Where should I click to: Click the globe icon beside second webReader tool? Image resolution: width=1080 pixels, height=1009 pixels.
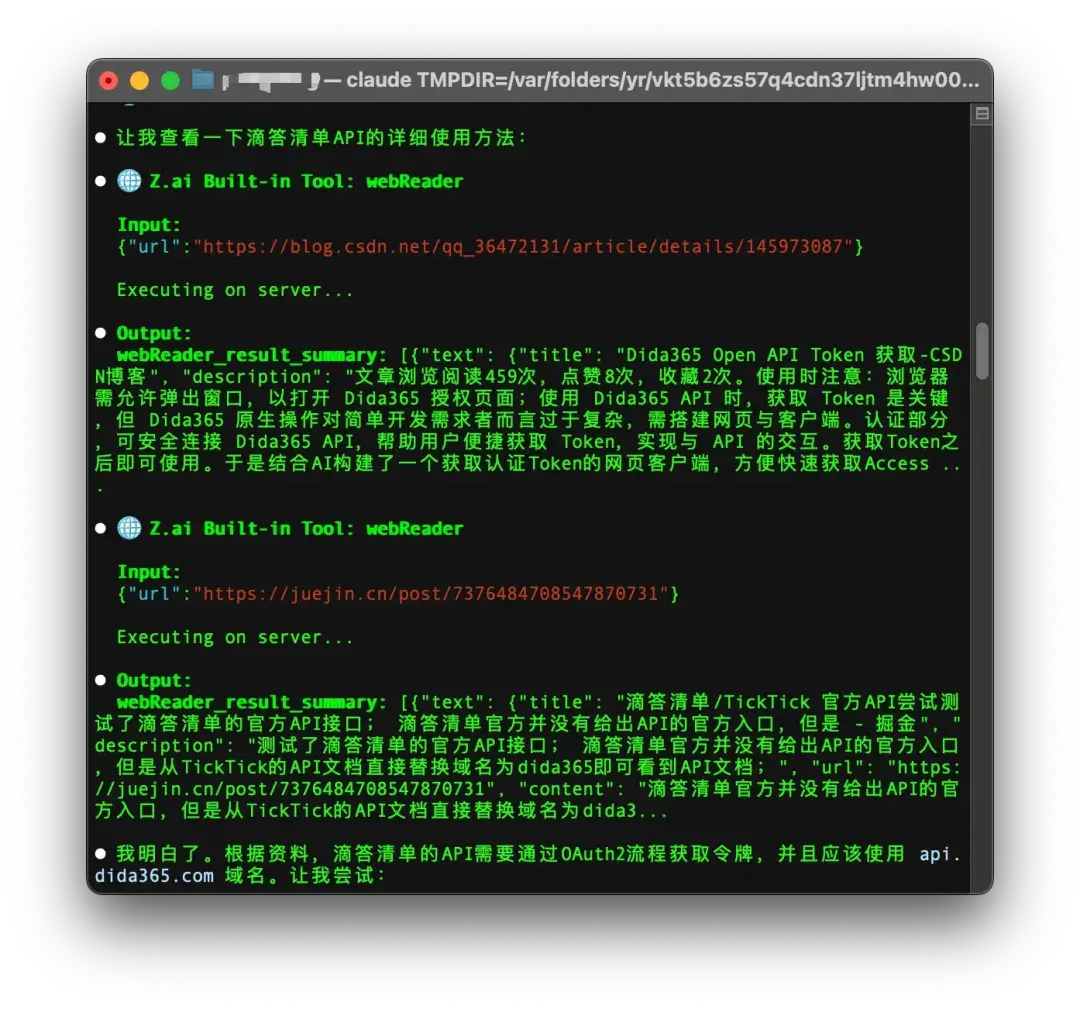(129, 528)
